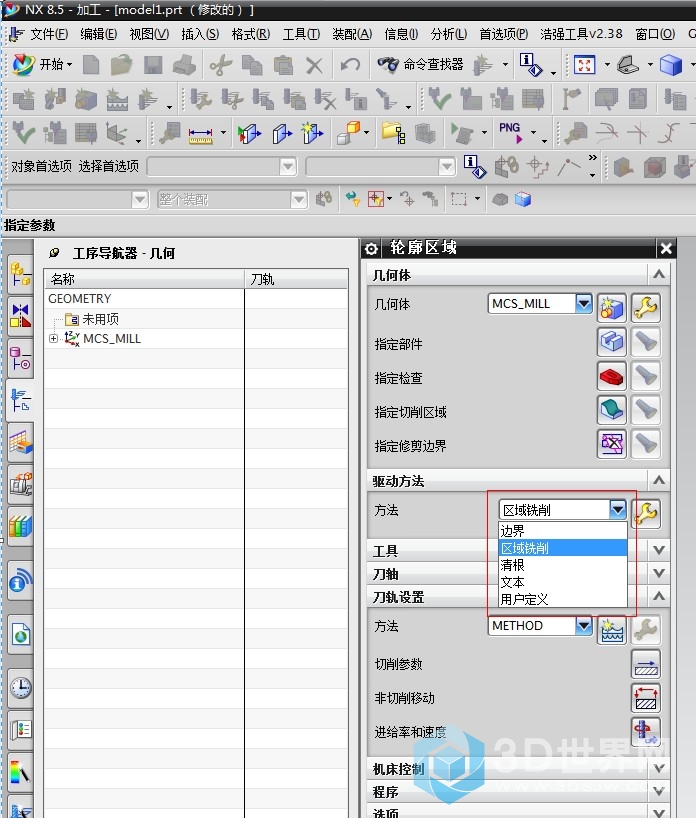Edit geometry with the wrench beside MCS_MILL
This screenshot has width=696, height=818.
coord(646,307)
